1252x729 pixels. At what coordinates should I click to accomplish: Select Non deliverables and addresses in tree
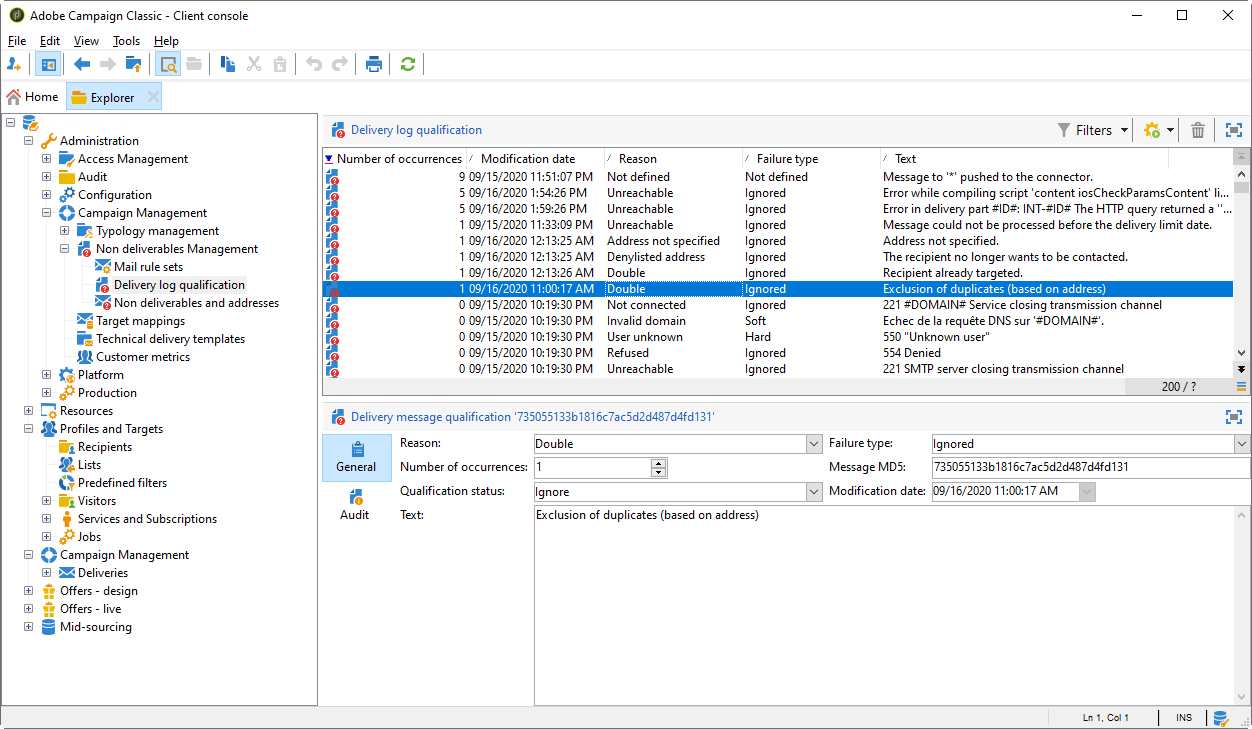[196, 303]
